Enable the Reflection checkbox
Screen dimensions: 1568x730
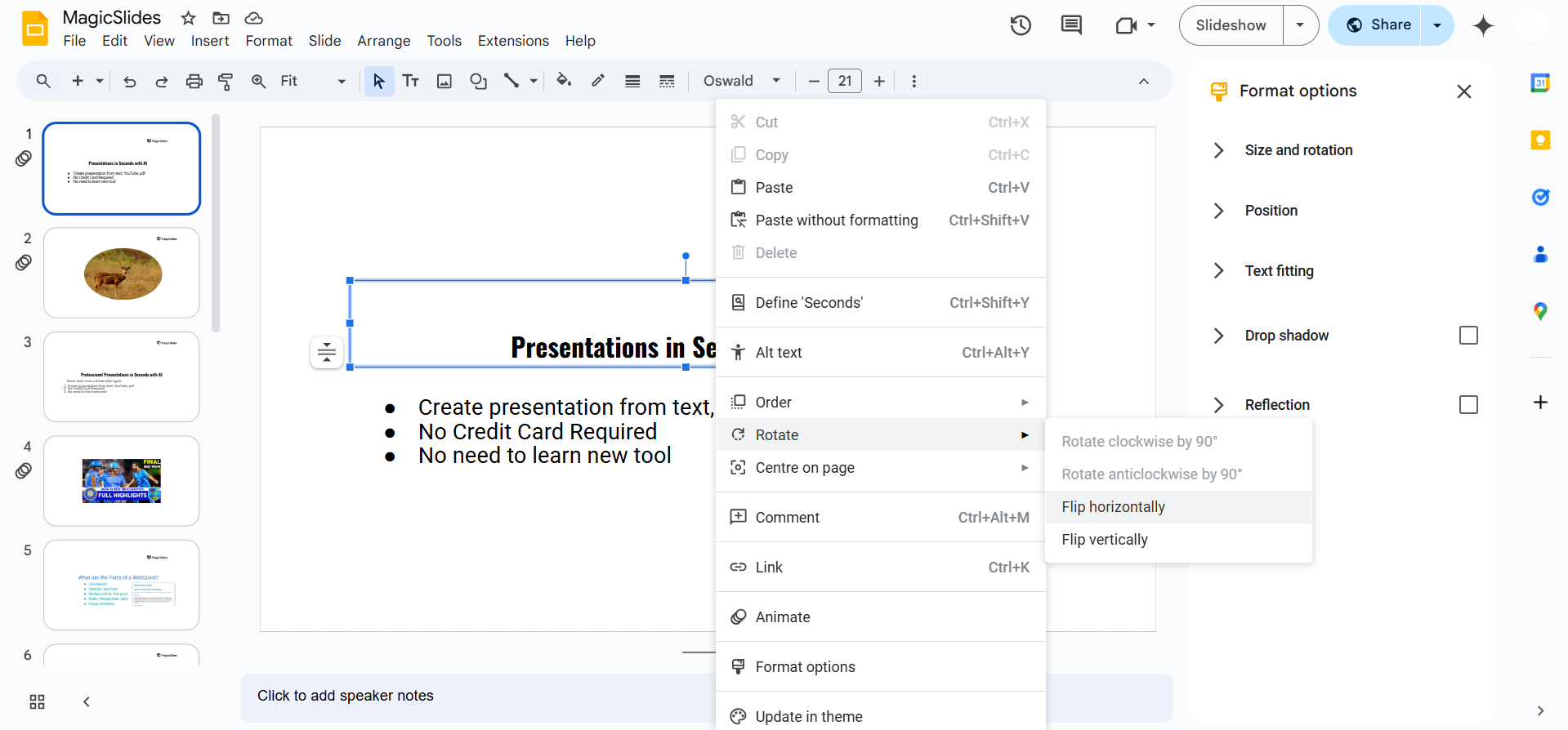[x=1468, y=405]
